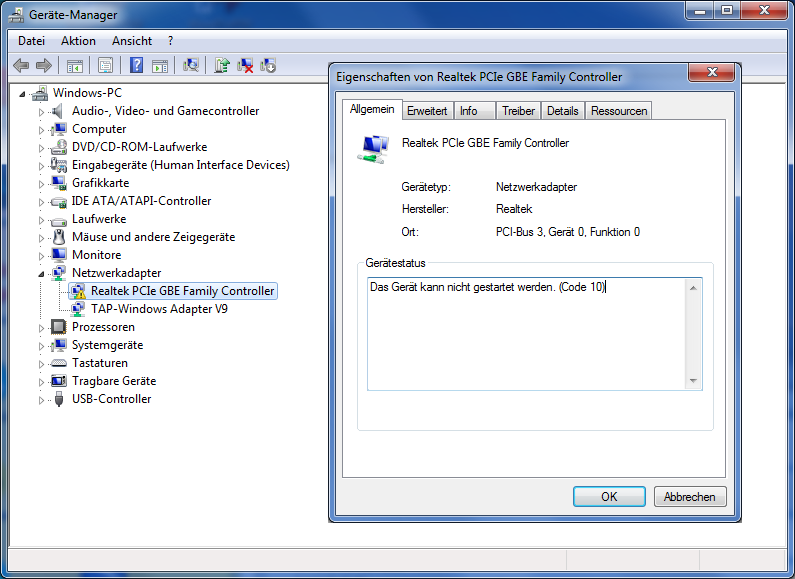The height and width of the screenshot is (579, 795).
Task: Maximize the Geräte-Manager window
Action: 727,10
